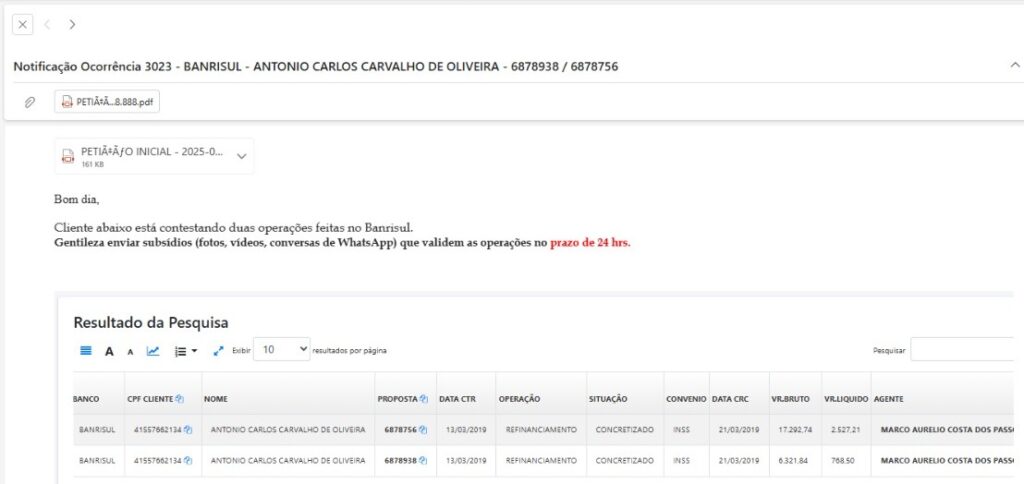1024x484 pixels.
Task: Sort by BANCO column header
Action: 87,399
